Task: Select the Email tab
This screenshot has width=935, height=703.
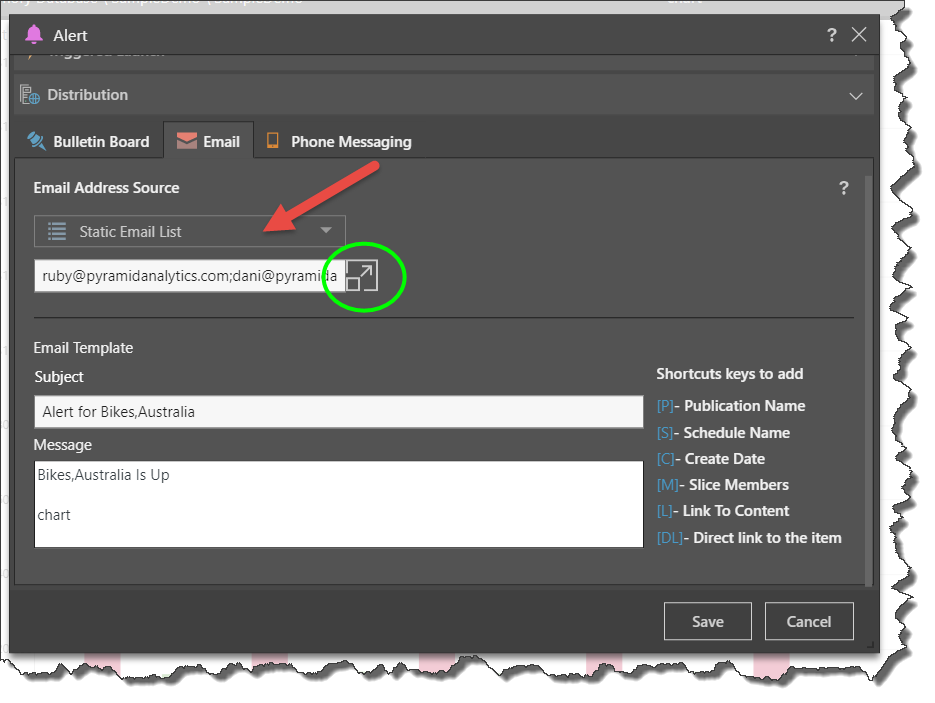Action: [209, 141]
